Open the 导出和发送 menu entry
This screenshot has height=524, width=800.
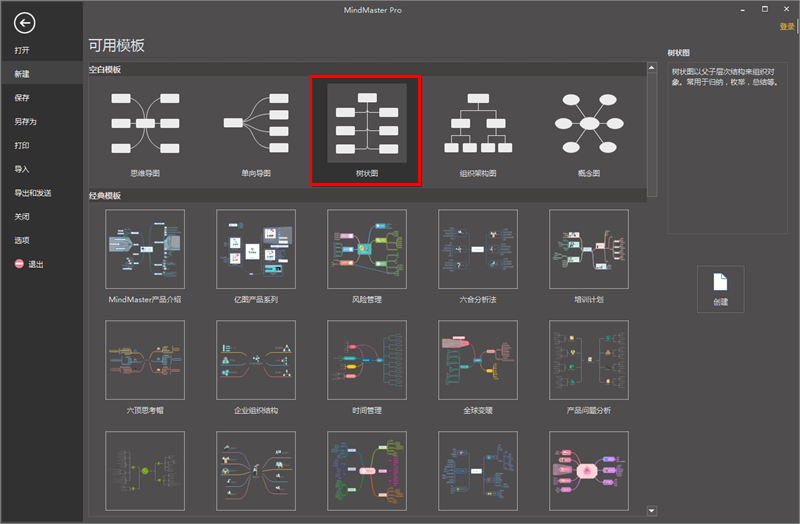click(x=32, y=193)
